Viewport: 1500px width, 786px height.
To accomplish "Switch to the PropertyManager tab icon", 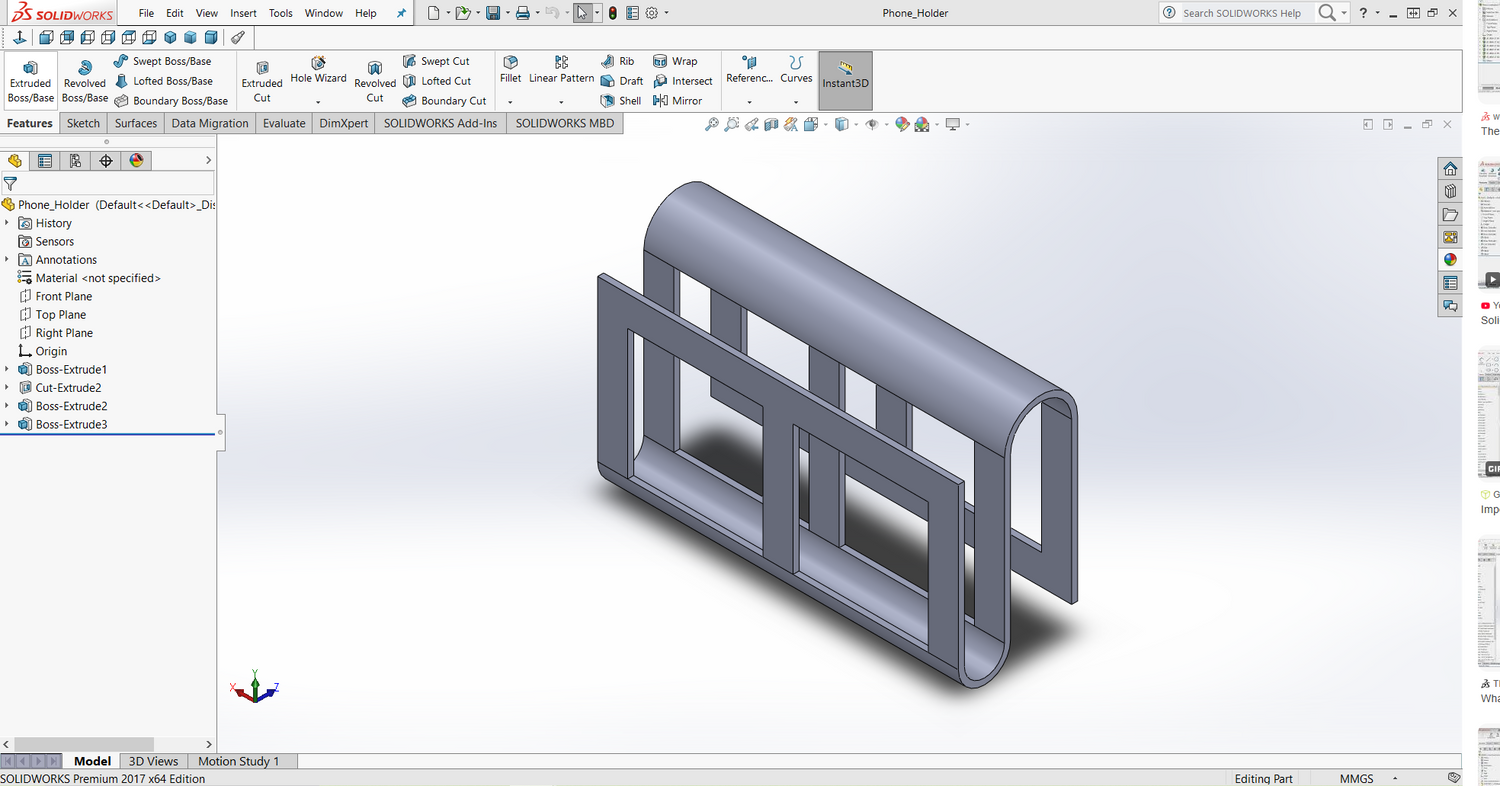I will [x=45, y=161].
